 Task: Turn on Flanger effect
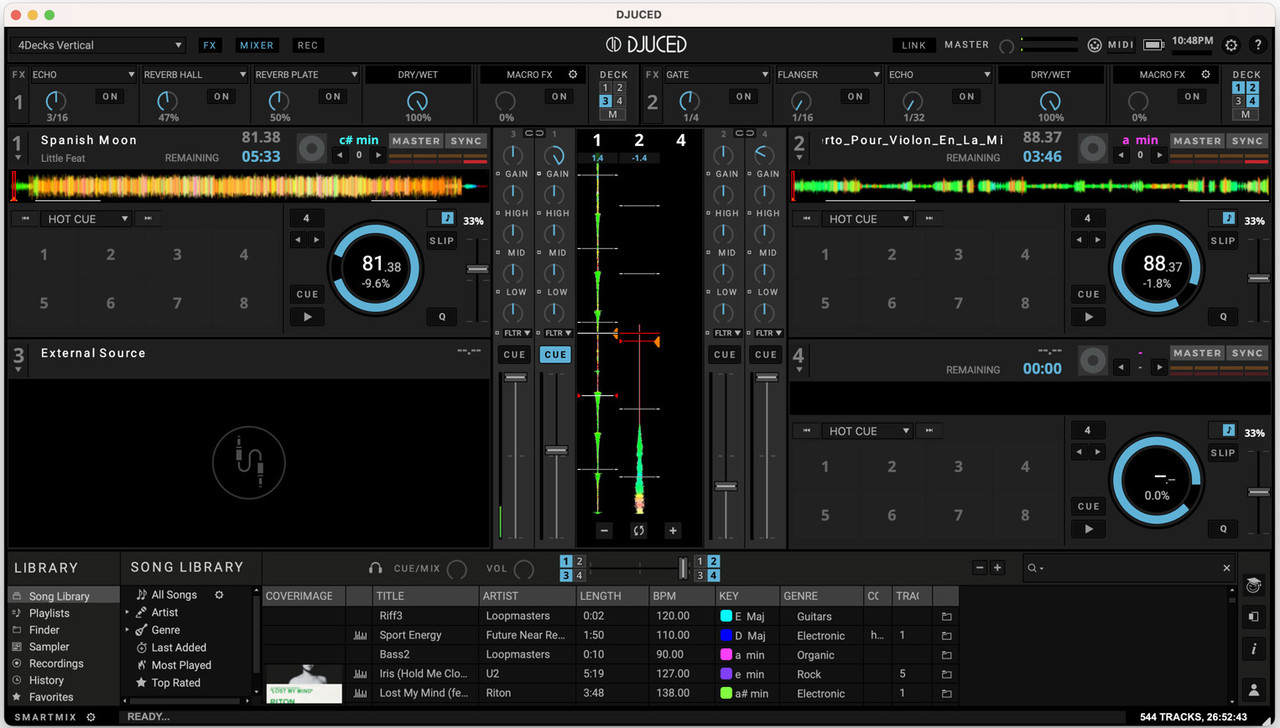click(855, 97)
